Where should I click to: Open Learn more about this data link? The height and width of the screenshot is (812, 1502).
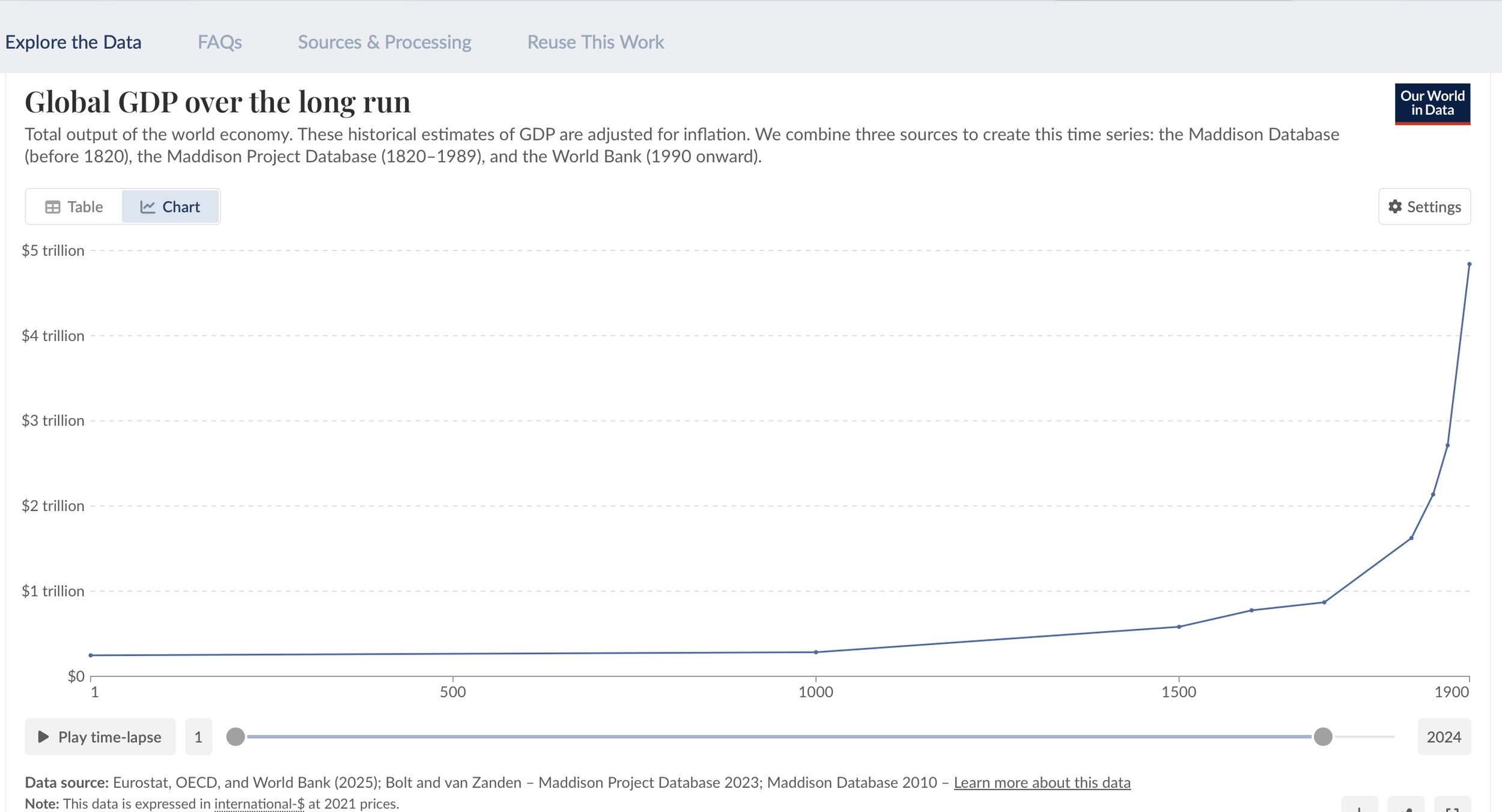[x=1042, y=783]
